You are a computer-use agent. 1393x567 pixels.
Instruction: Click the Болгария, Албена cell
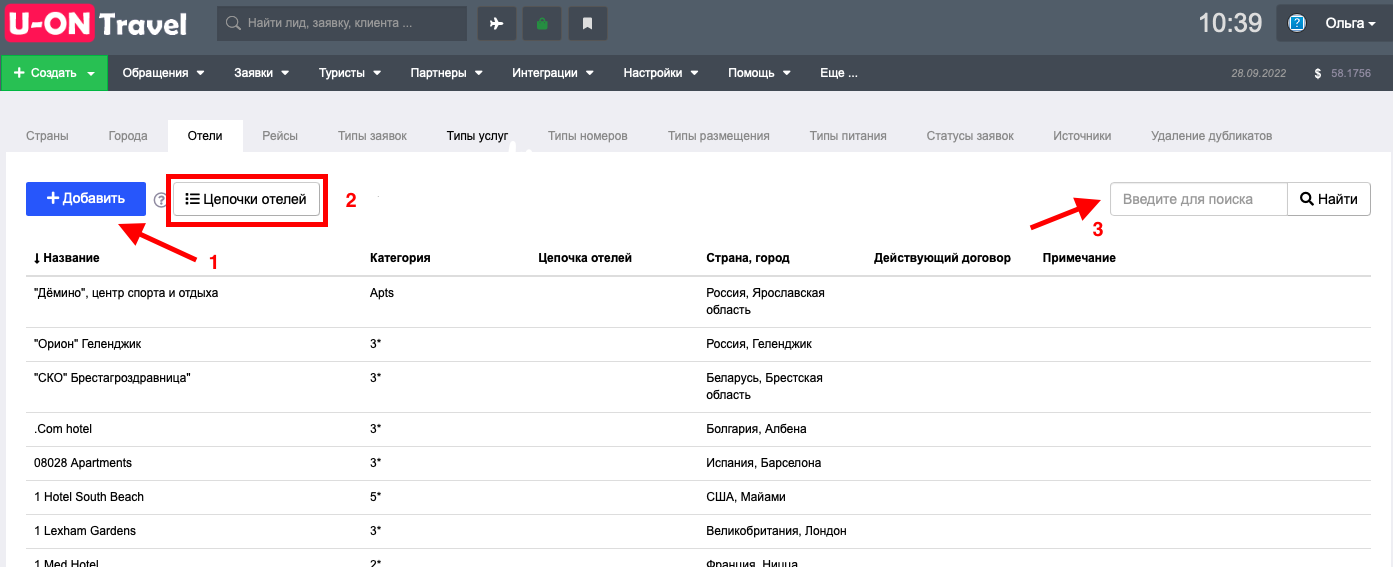pos(756,429)
